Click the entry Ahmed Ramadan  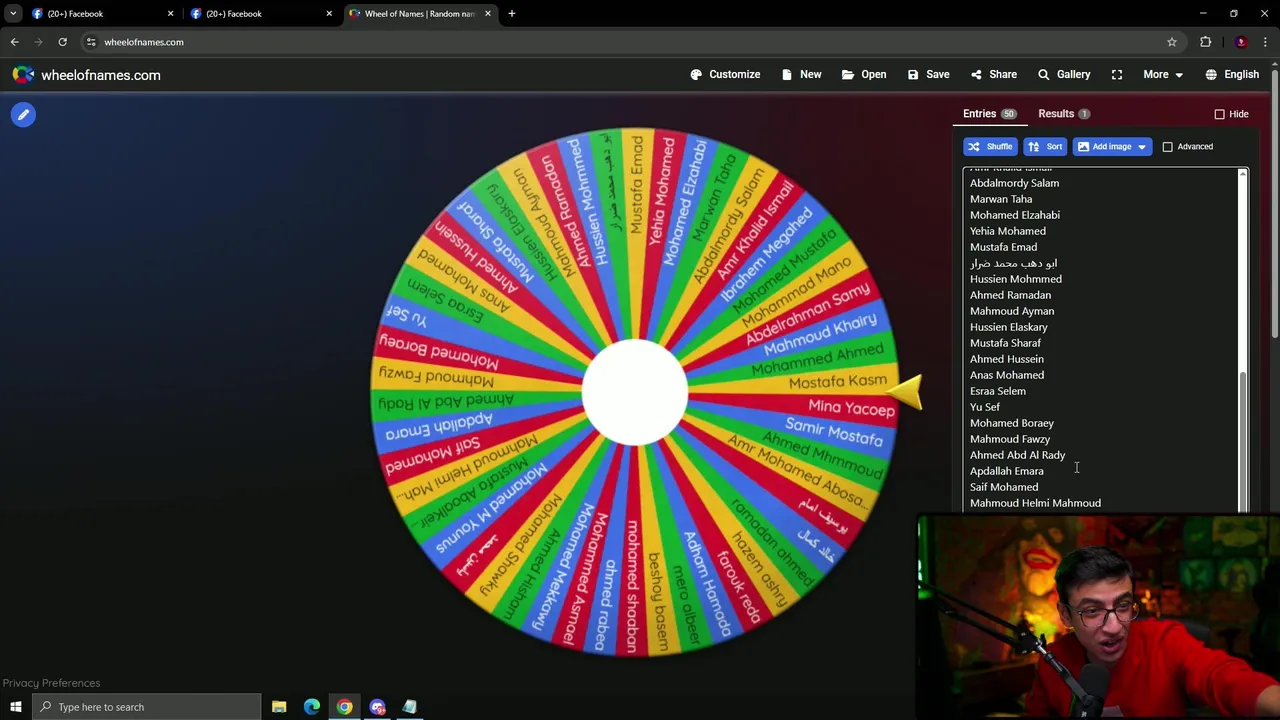tap(1010, 295)
